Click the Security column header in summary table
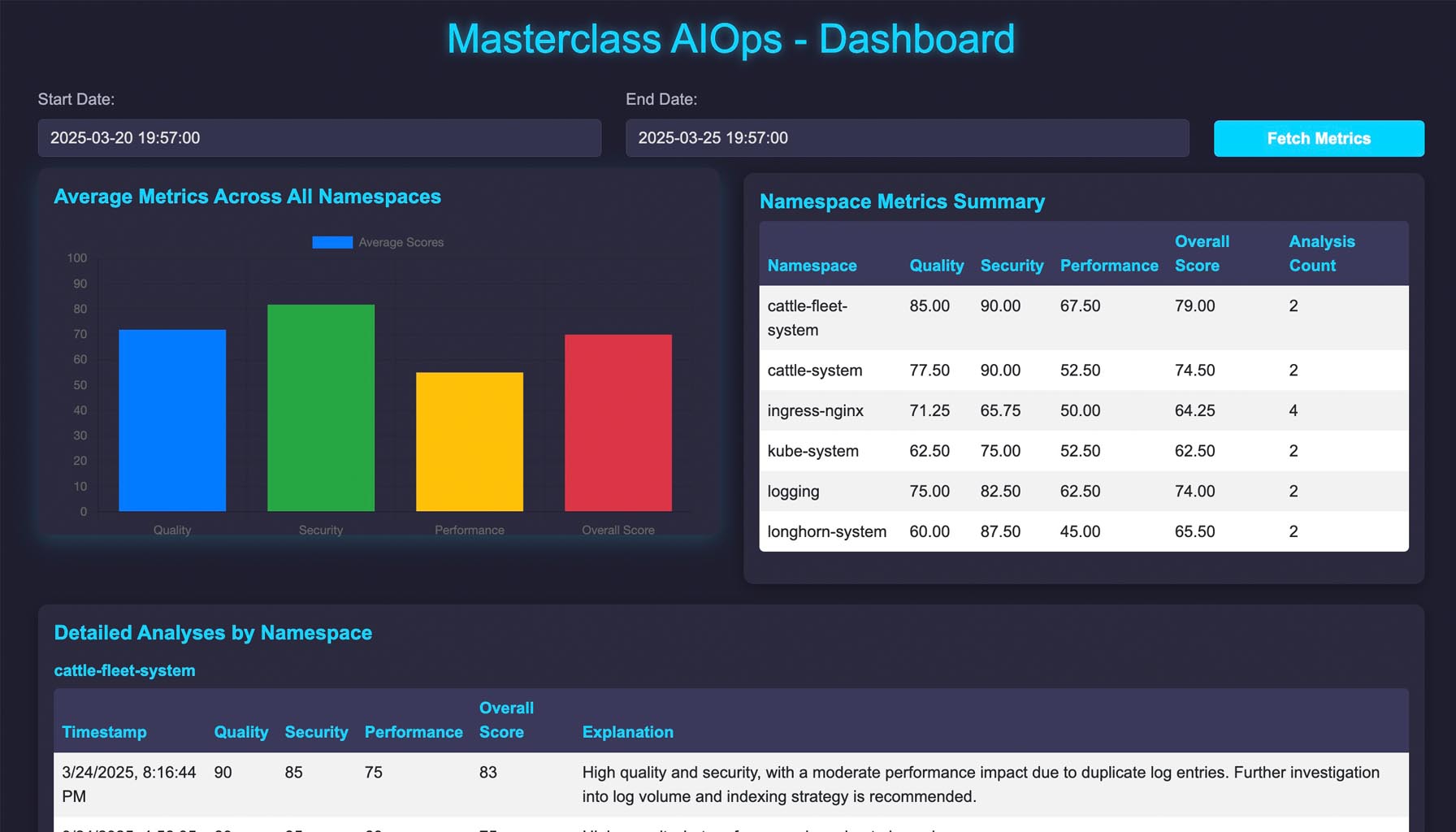Image resolution: width=1456 pixels, height=832 pixels. tap(1012, 266)
